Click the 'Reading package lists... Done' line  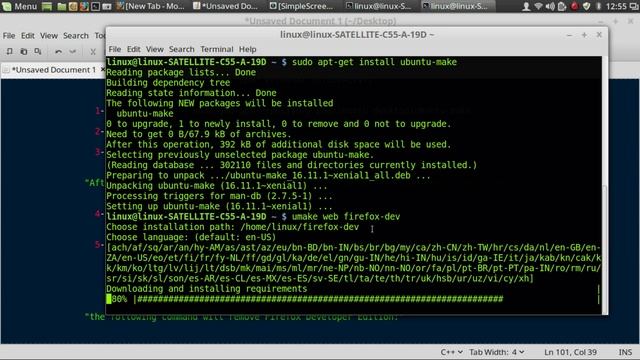coord(181,72)
